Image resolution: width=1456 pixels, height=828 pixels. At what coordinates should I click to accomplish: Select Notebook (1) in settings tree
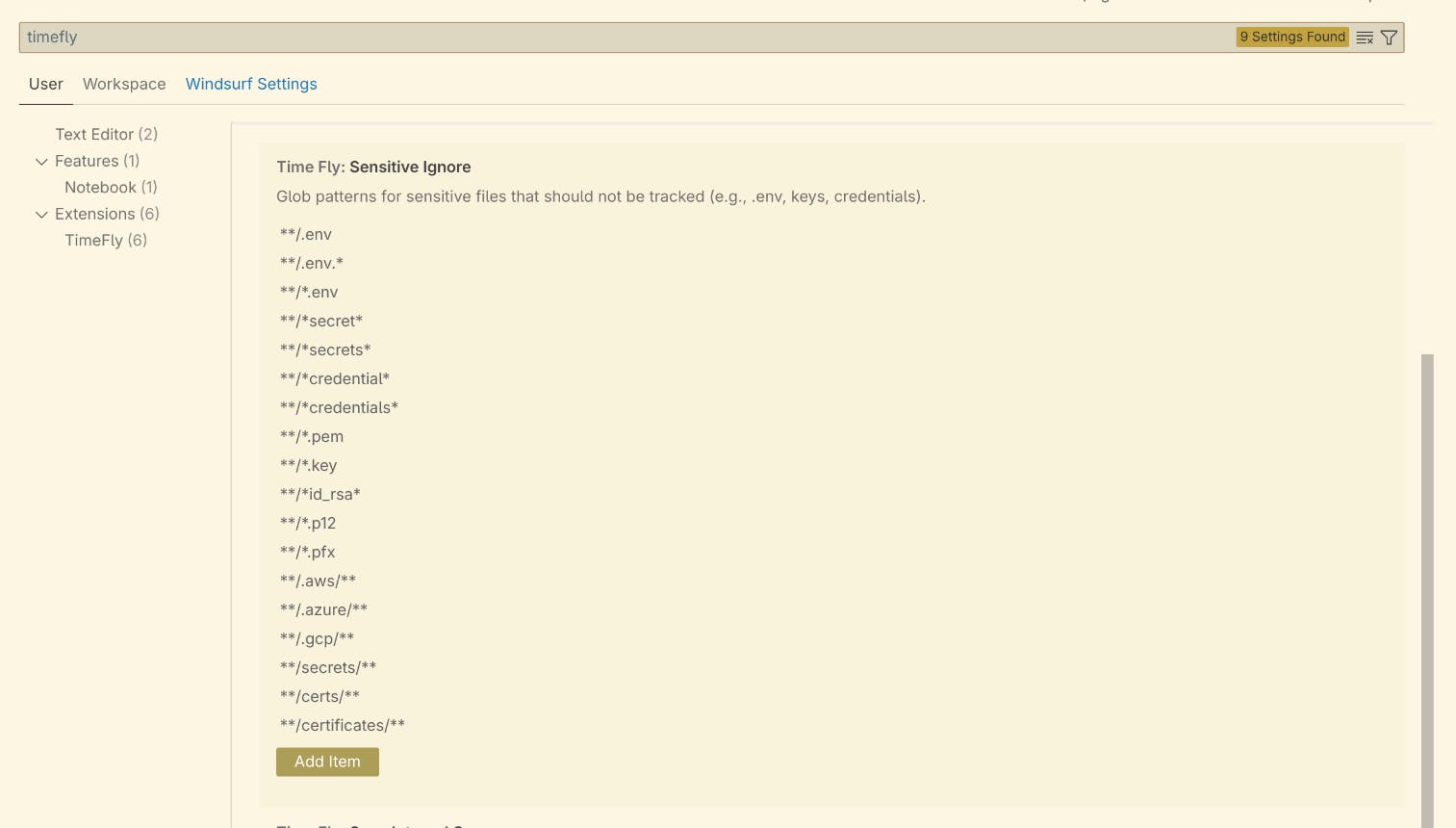click(x=111, y=187)
